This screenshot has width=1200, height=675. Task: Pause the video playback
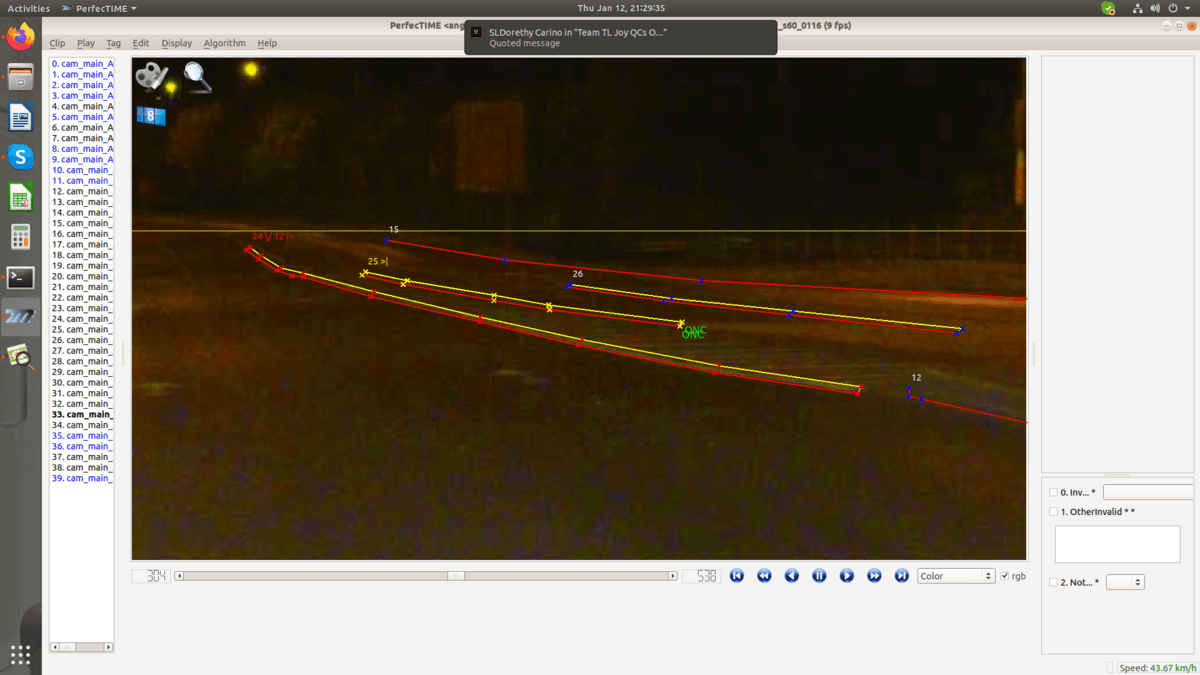819,576
